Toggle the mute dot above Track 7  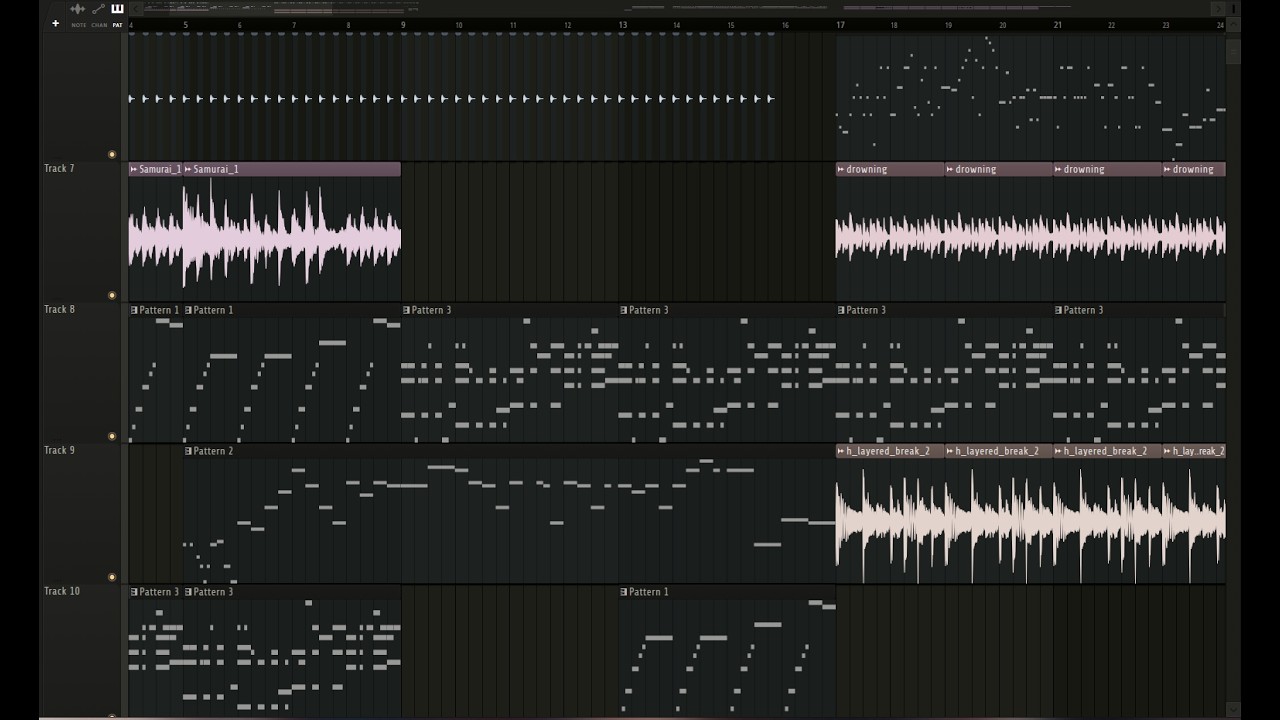(x=112, y=155)
